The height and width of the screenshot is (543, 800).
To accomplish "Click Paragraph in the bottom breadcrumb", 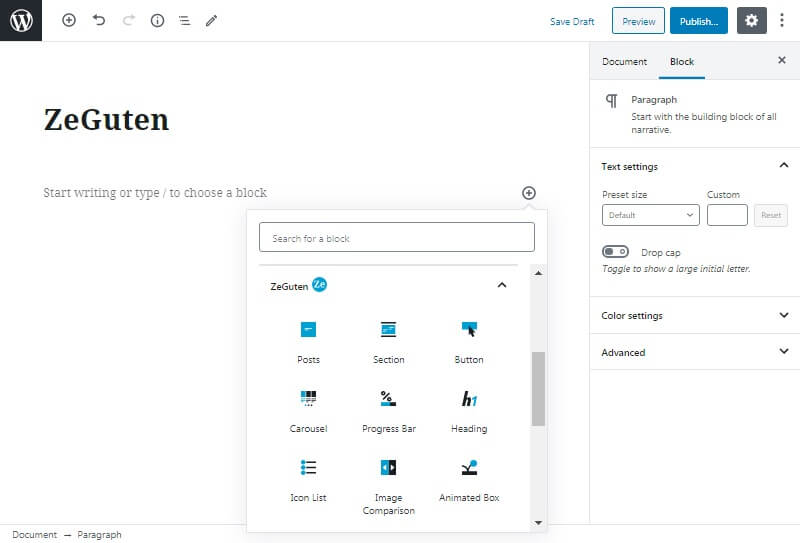I will coord(99,534).
